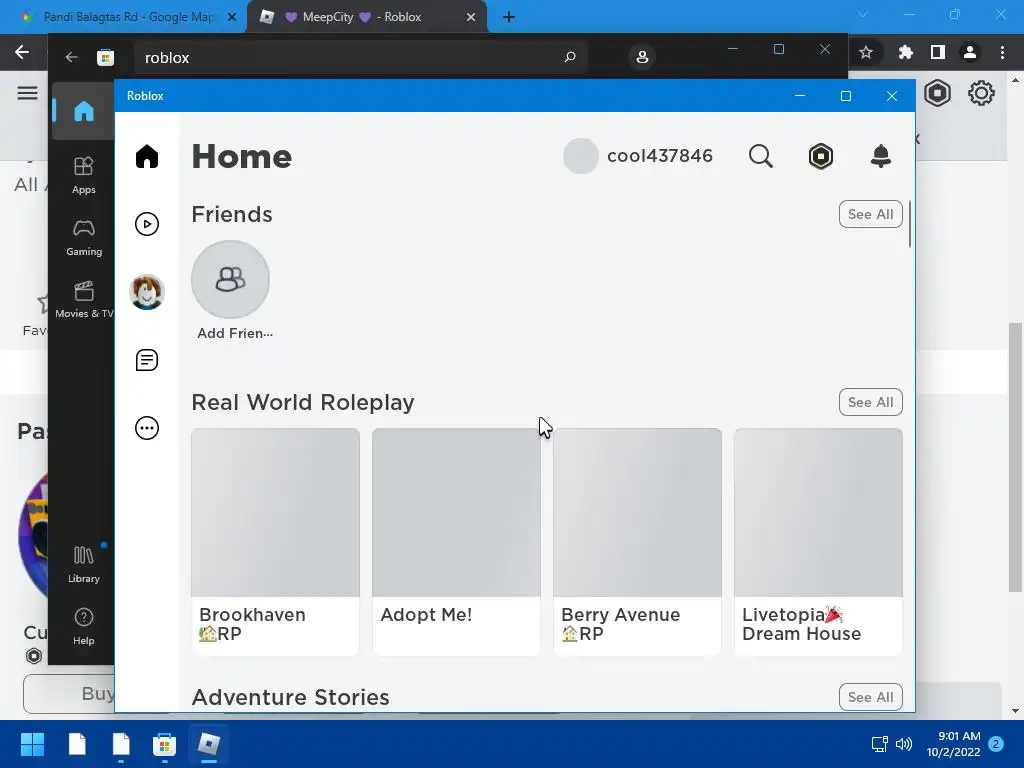Open Berry Avenue RP game card
The width and height of the screenshot is (1024, 768).
[x=637, y=541]
